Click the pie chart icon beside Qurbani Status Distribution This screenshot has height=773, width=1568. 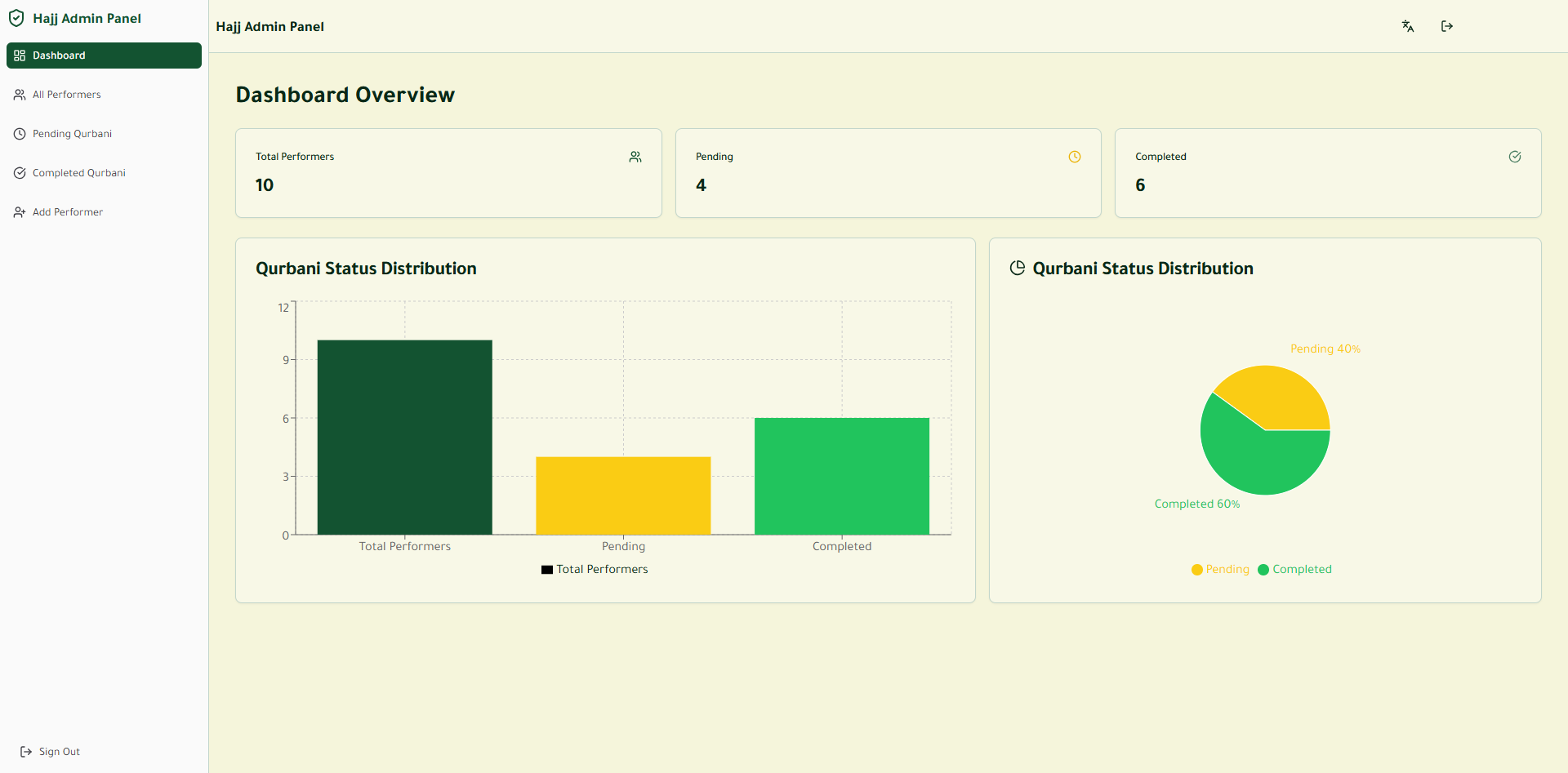[x=1017, y=267]
